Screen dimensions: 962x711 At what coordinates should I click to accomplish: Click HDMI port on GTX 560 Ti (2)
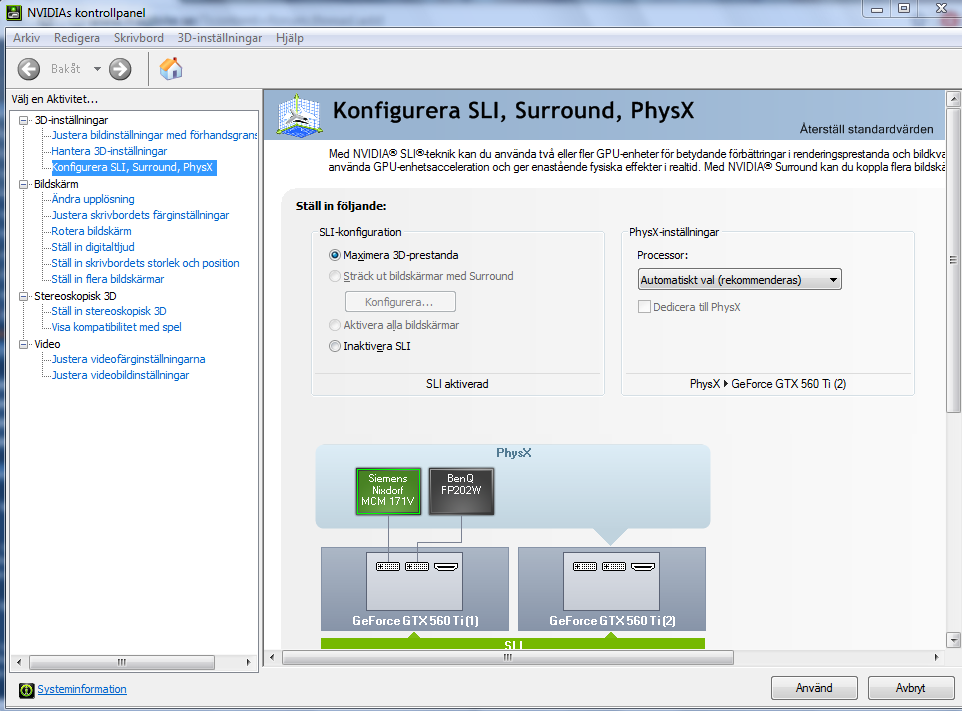643,566
